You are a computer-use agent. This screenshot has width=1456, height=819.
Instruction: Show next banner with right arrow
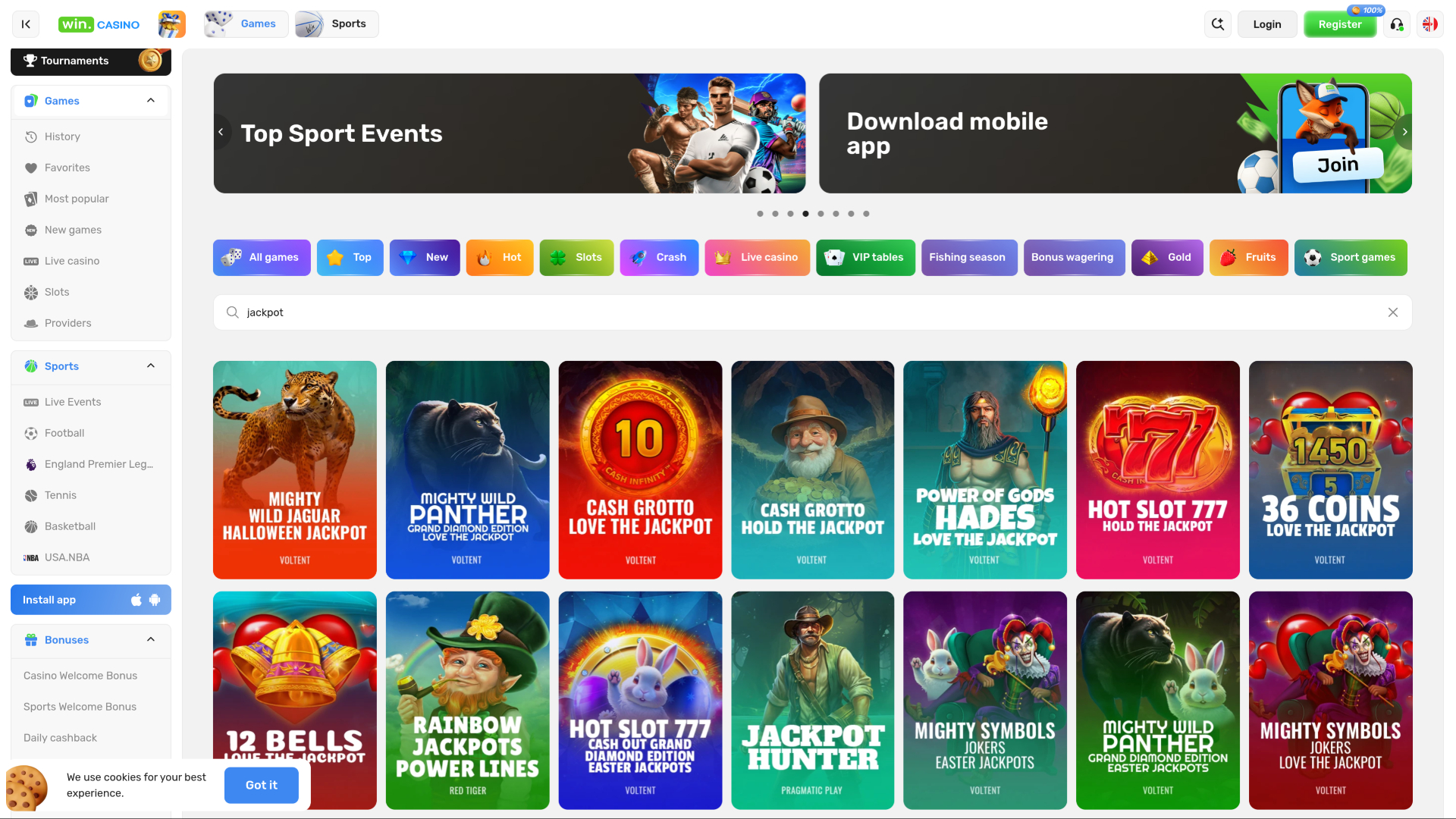pos(1404,132)
